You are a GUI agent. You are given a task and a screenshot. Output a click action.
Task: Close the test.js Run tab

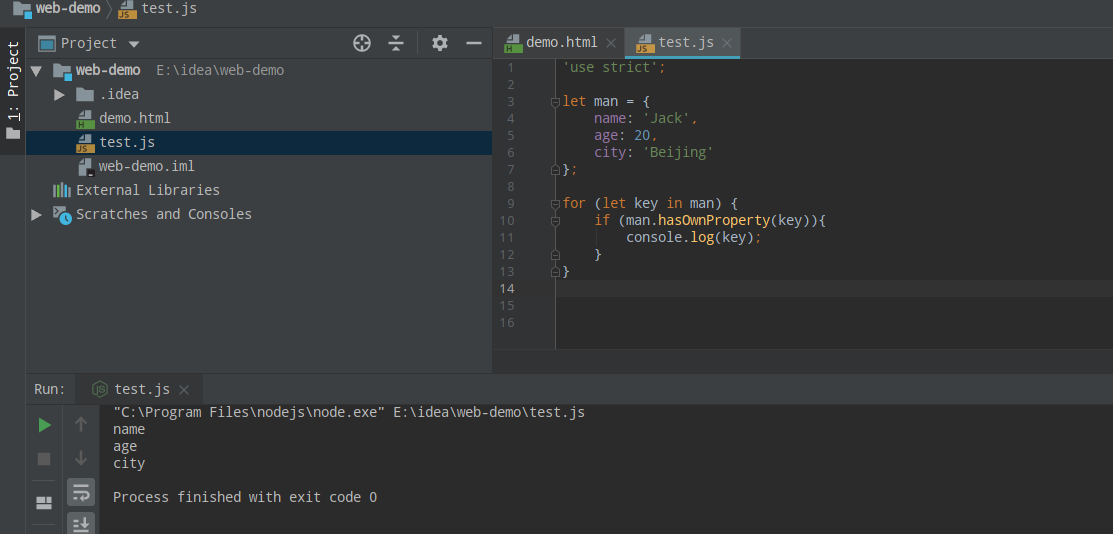(x=184, y=390)
